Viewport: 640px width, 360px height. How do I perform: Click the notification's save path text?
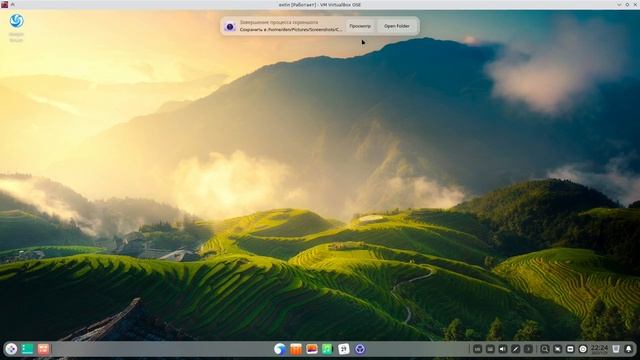tap(291, 29)
